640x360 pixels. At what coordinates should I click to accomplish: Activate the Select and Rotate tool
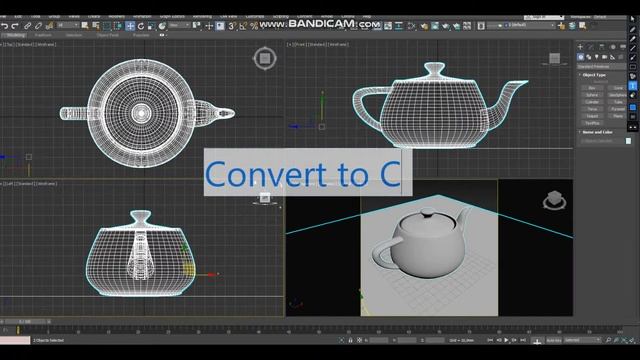(x=141, y=26)
